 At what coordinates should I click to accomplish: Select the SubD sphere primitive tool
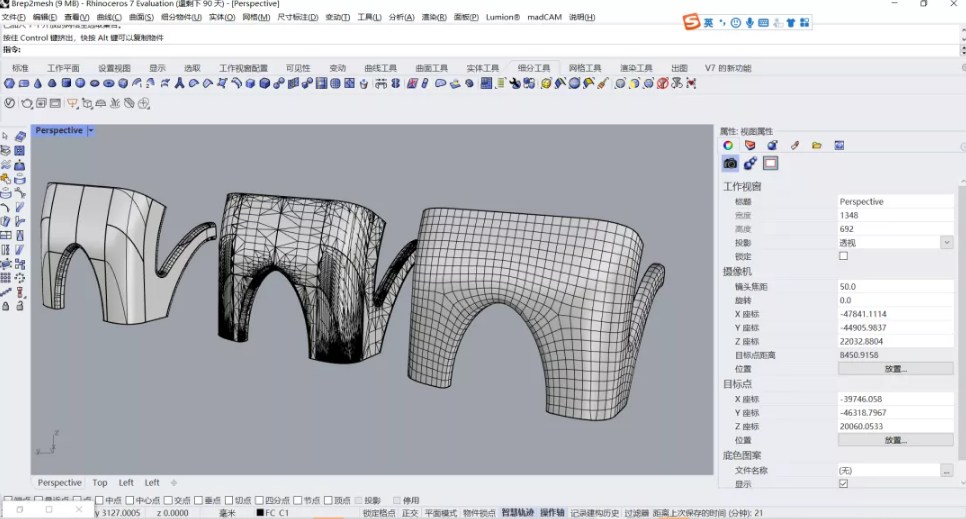pos(80,83)
